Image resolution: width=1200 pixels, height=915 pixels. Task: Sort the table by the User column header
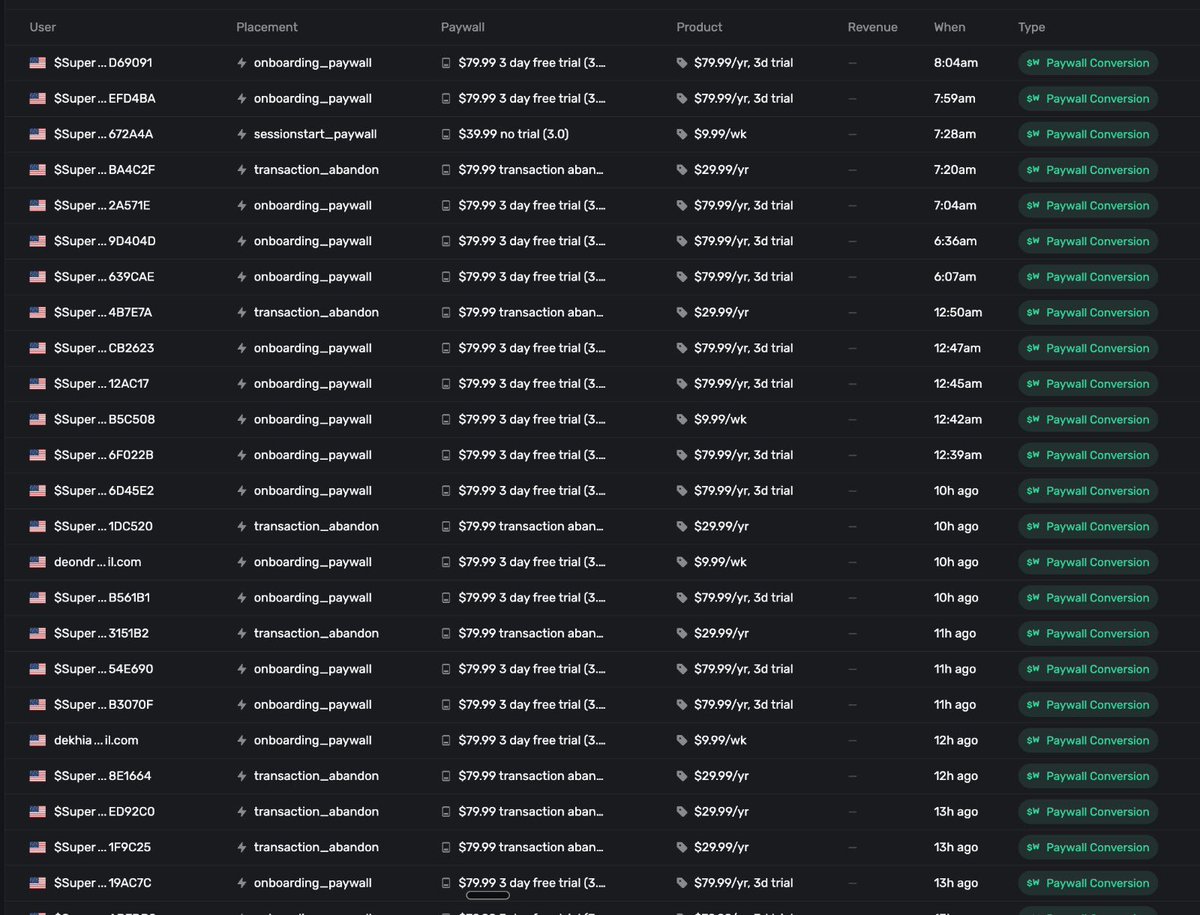click(x=42, y=27)
